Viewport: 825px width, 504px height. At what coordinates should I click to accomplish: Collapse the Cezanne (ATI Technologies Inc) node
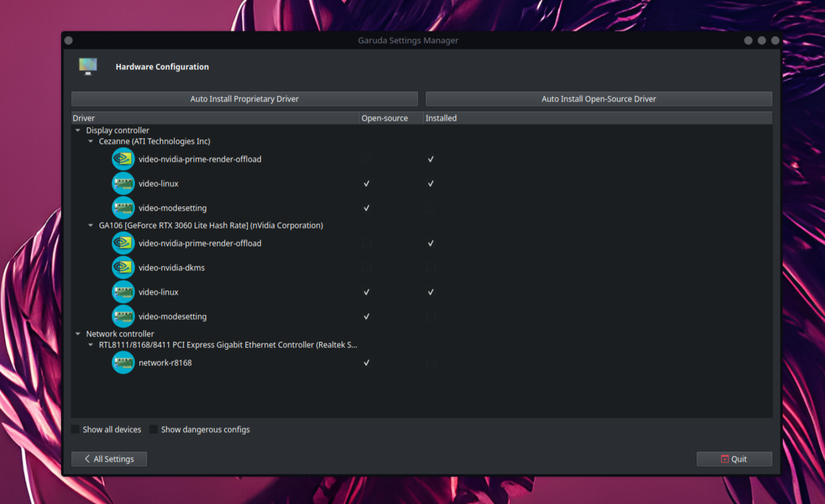pos(90,142)
